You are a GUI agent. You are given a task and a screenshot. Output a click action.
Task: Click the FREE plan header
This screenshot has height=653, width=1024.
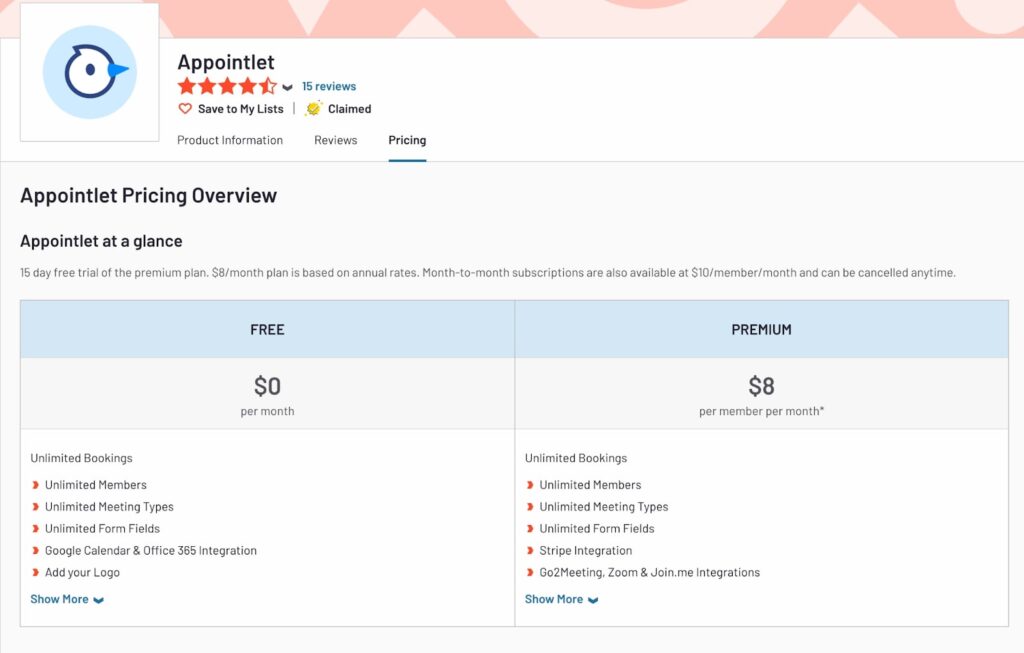click(x=267, y=329)
